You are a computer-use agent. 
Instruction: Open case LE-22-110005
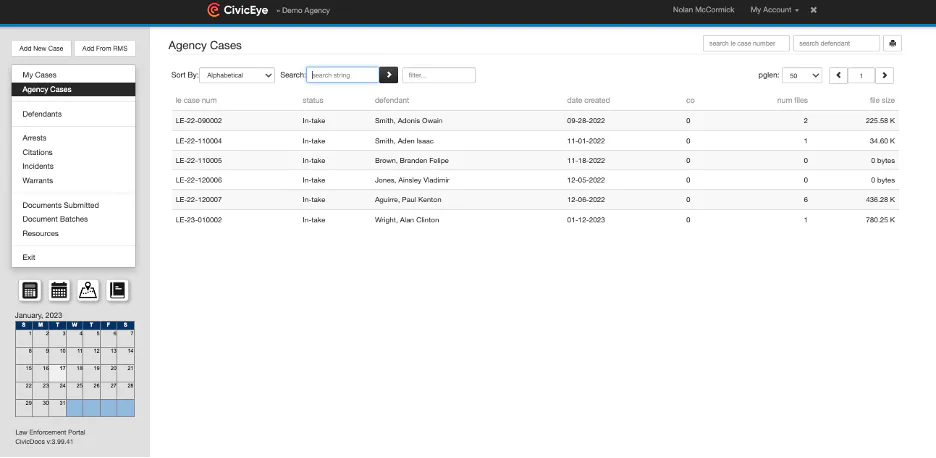(x=199, y=161)
